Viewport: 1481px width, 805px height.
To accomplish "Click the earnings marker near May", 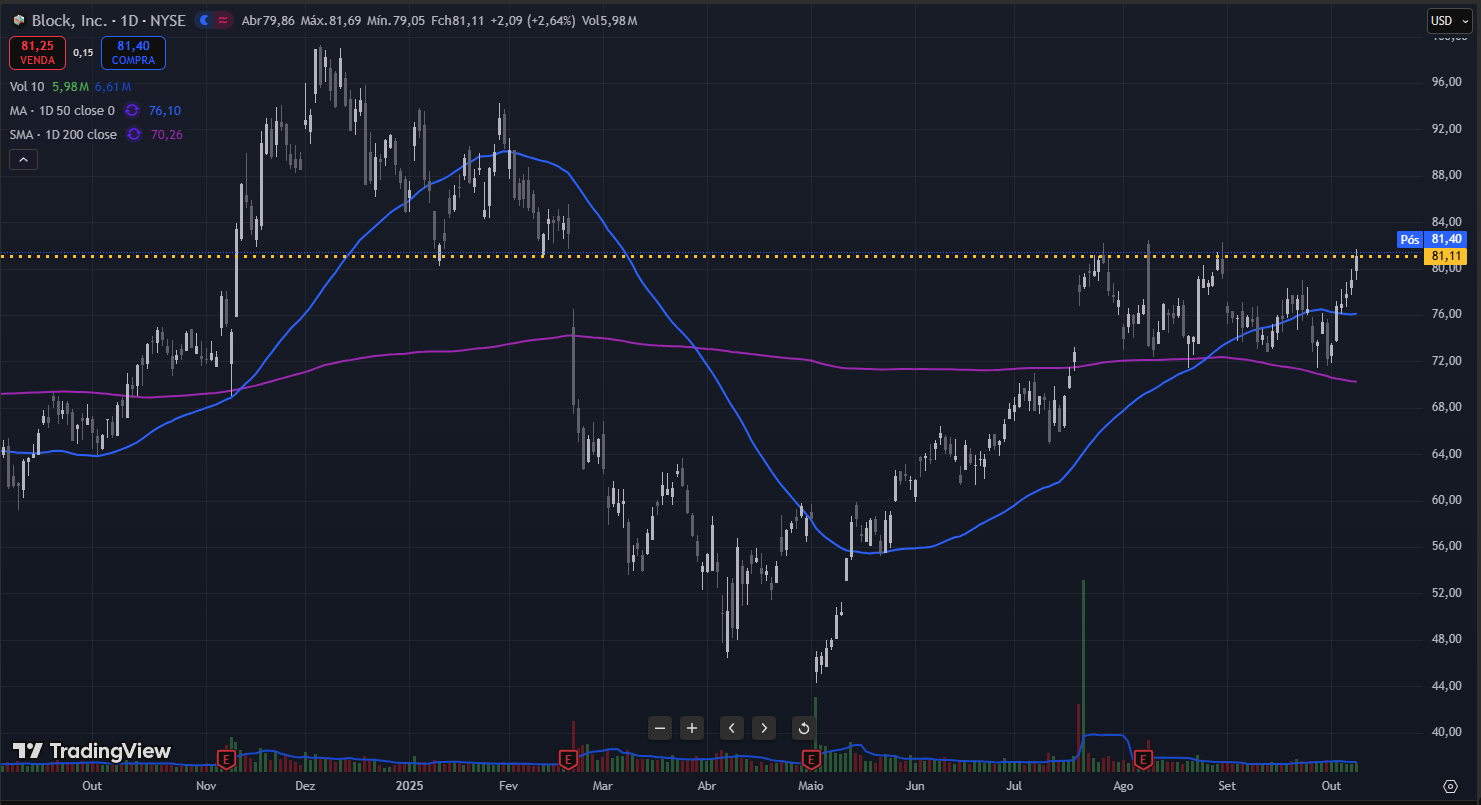I will pyautogui.click(x=812, y=760).
